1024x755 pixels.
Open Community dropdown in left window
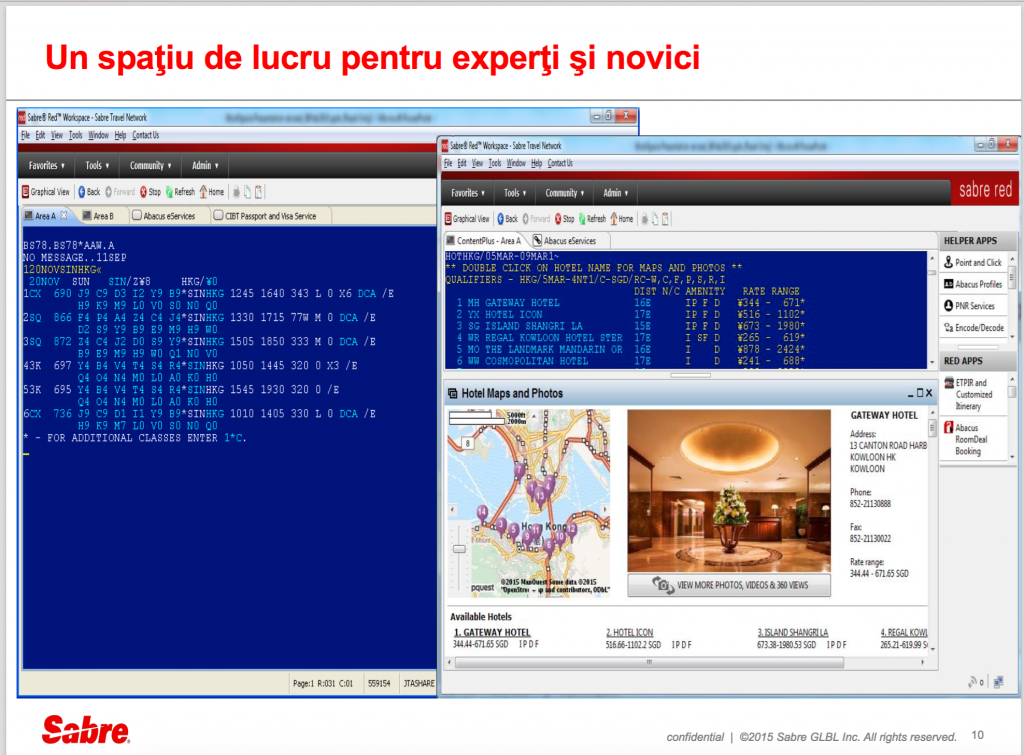[x=150, y=165]
